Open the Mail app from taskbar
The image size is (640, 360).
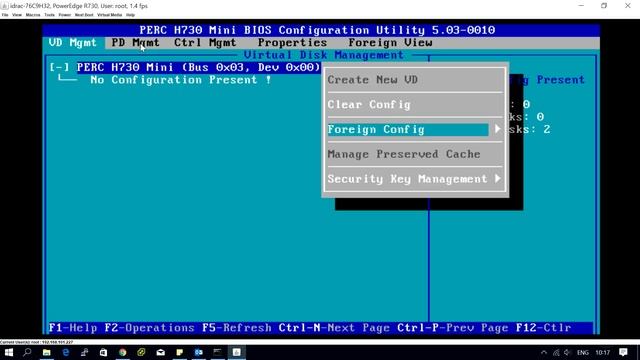[x=160, y=352]
